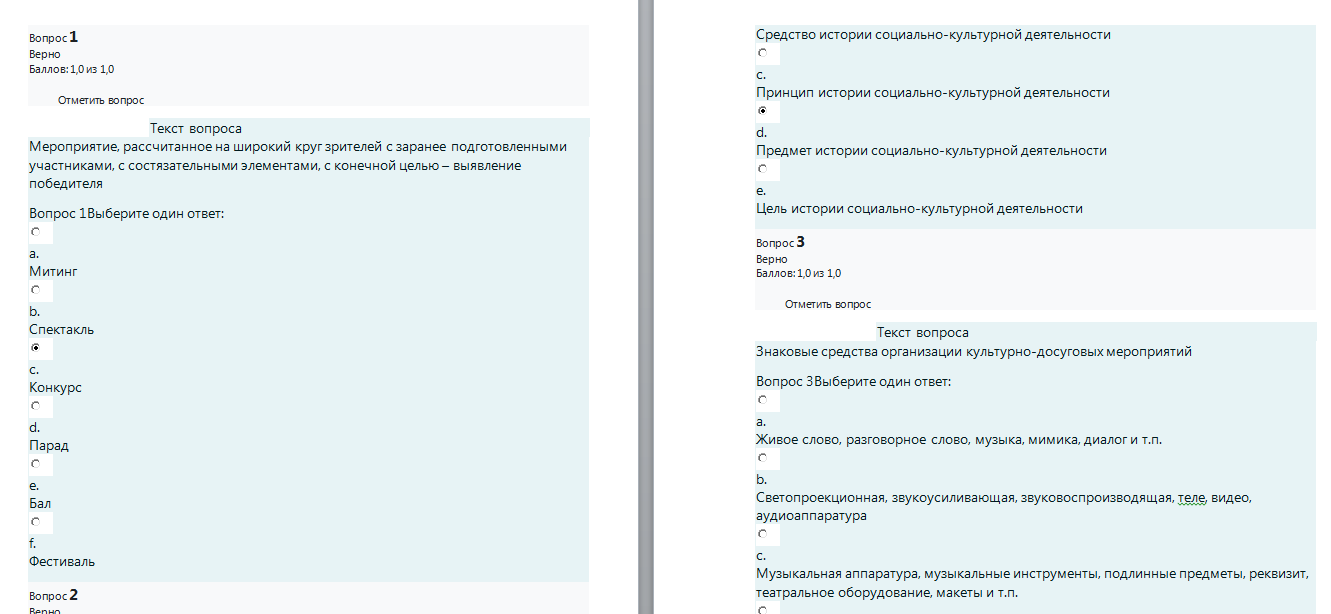The height and width of the screenshot is (614, 1331).
Task: Click the Верно status under Вопрос 1
Action: tap(45, 54)
